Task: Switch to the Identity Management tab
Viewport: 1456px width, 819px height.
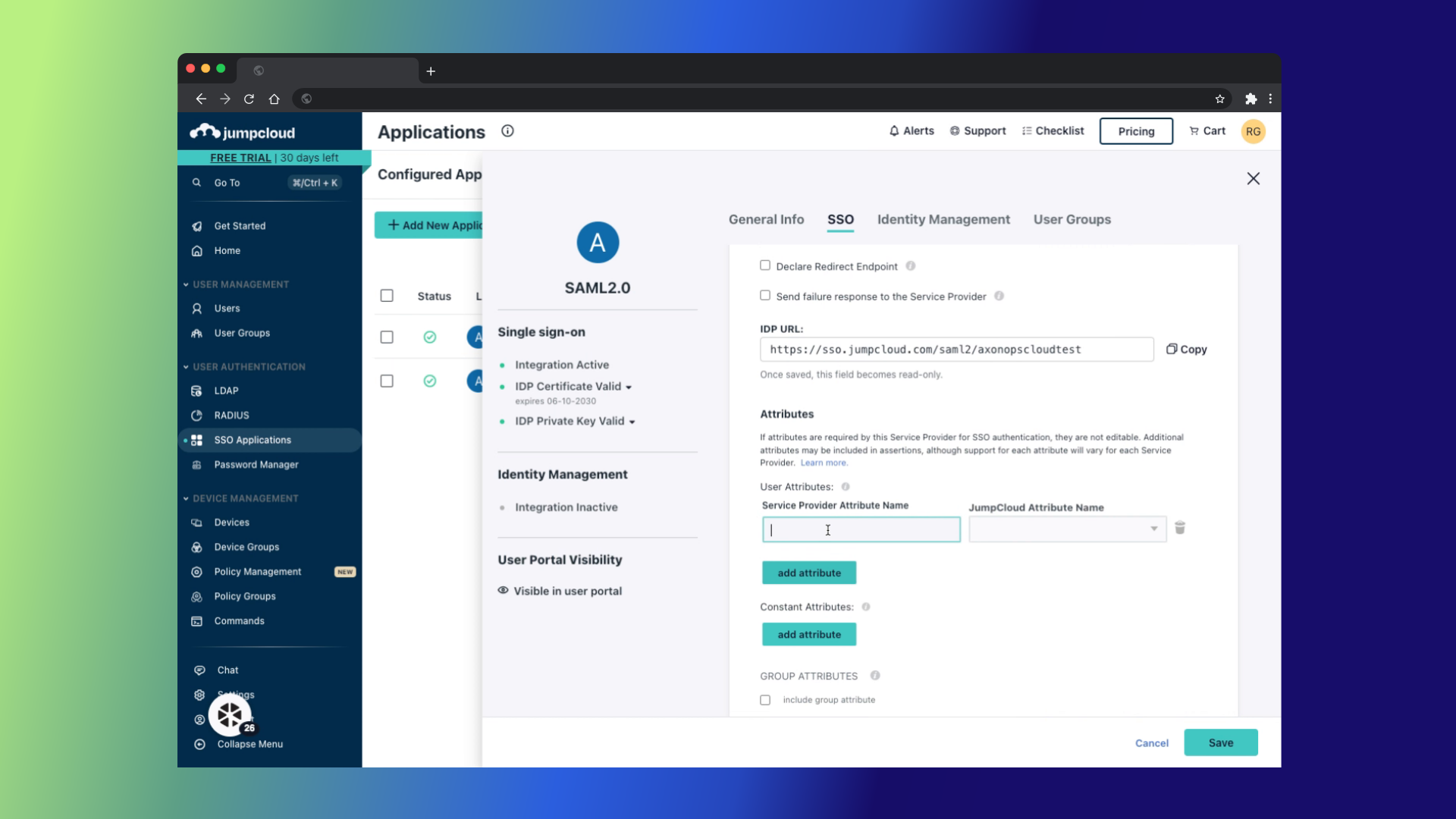Action: pyautogui.click(x=943, y=220)
